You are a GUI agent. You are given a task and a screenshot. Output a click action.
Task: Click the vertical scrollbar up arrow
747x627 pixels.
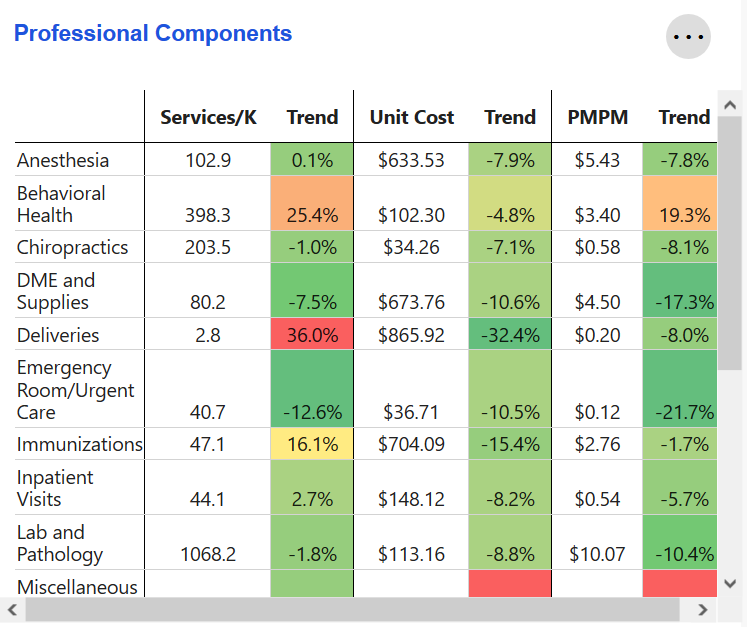pos(730,105)
